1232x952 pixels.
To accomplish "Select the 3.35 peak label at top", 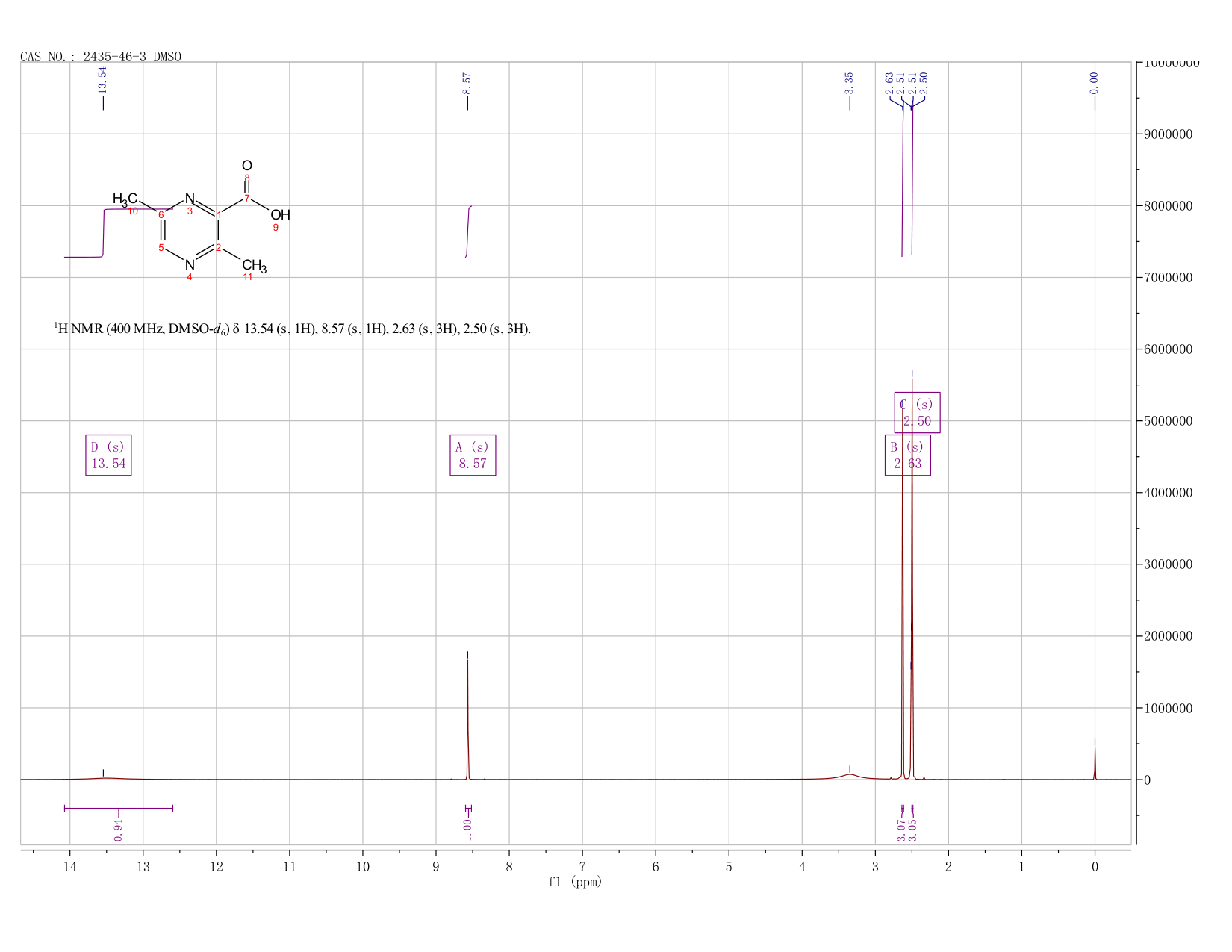I will click(x=850, y=84).
